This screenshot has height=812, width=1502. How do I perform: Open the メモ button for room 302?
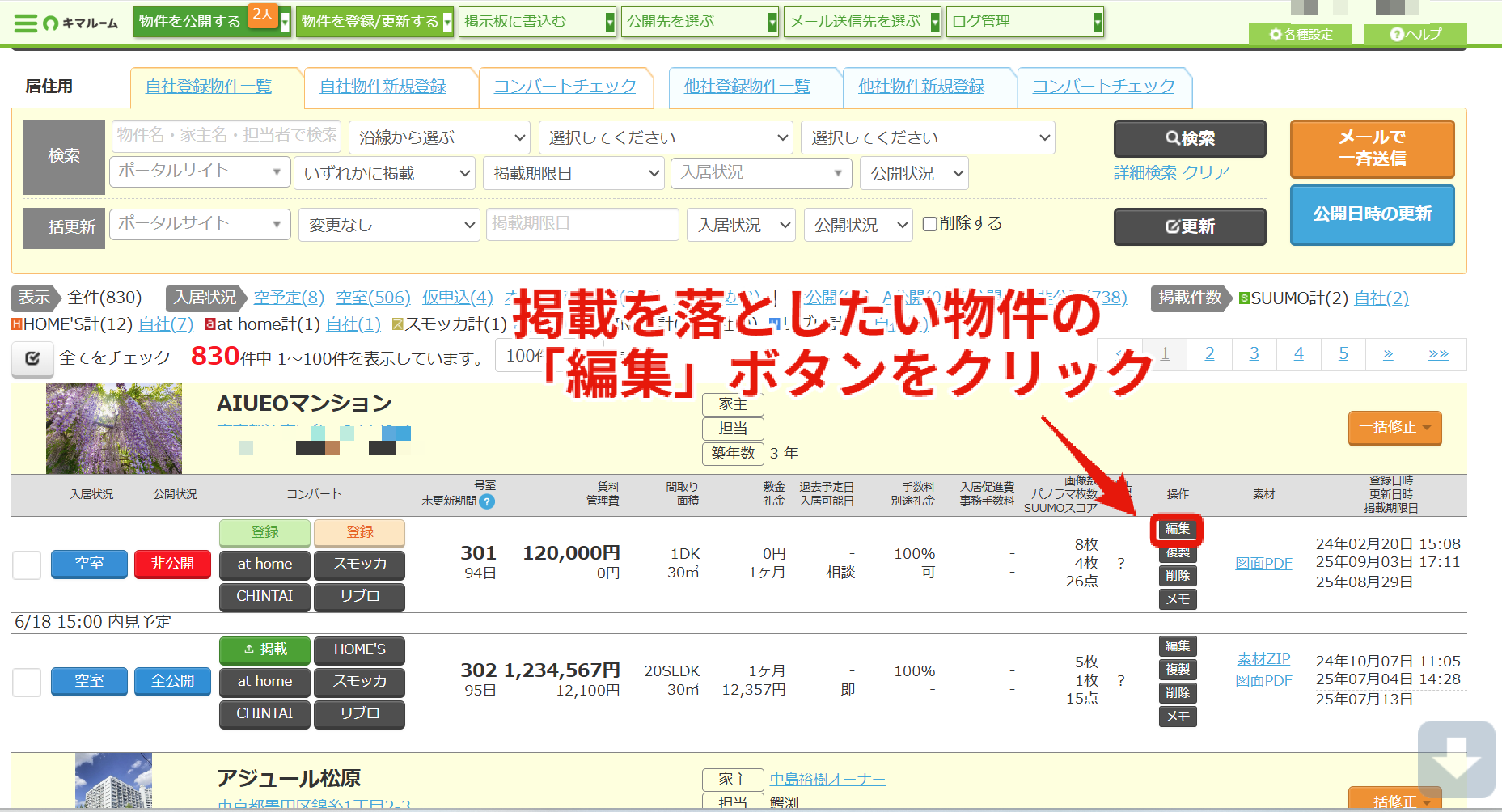pyautogui.click(x=1178, y=717)
